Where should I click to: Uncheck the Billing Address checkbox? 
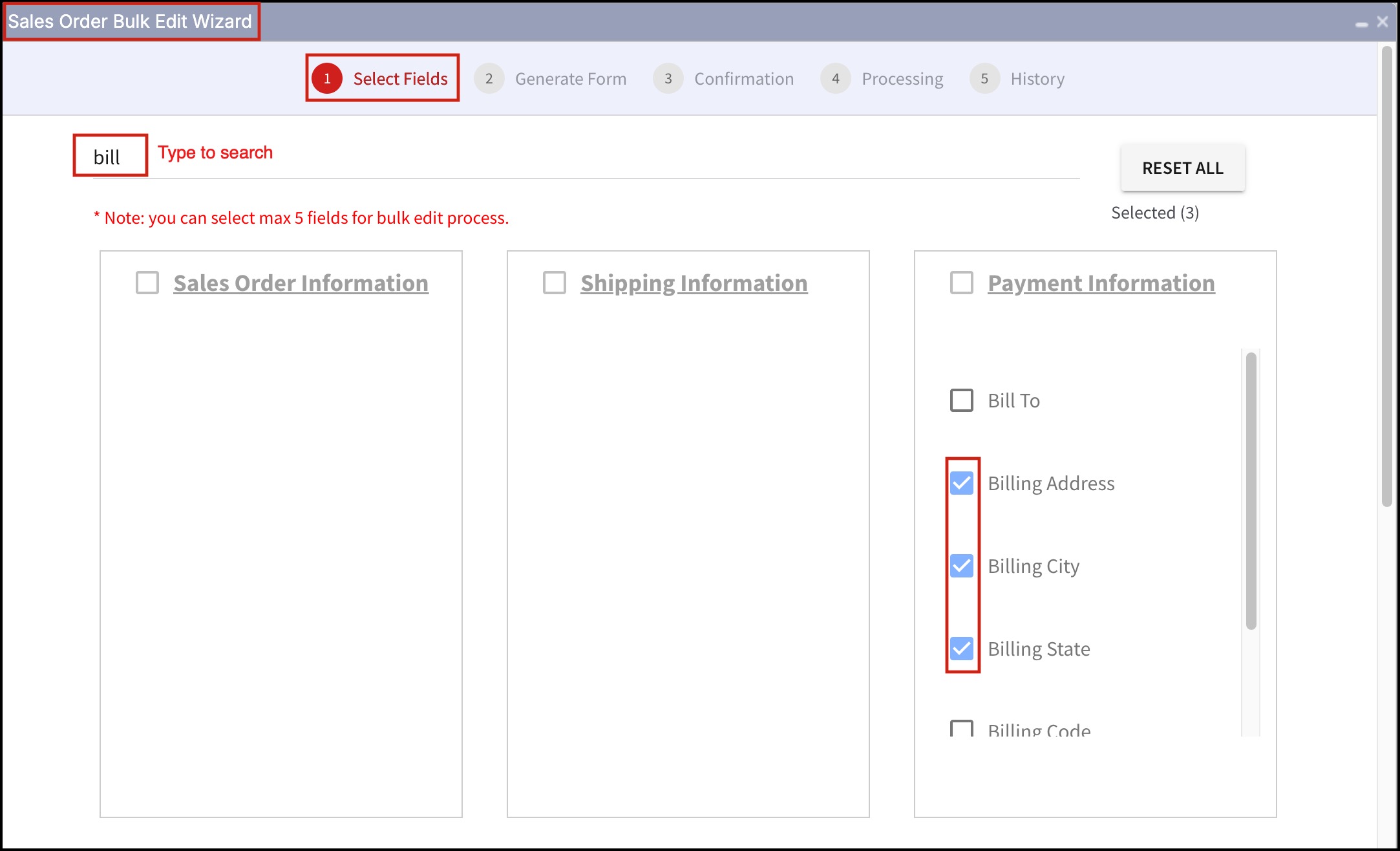pyautogui.click(x=961, y=483)
